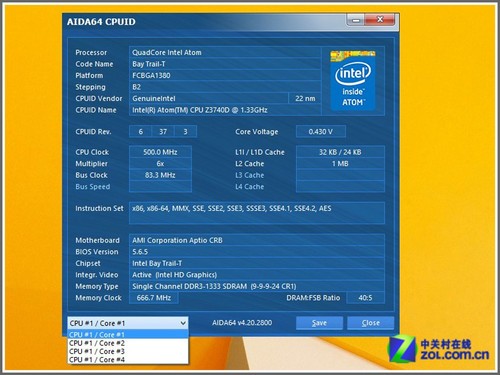Click the empty Bus Speed field
The image size is (500, 375).
point(160,187)
